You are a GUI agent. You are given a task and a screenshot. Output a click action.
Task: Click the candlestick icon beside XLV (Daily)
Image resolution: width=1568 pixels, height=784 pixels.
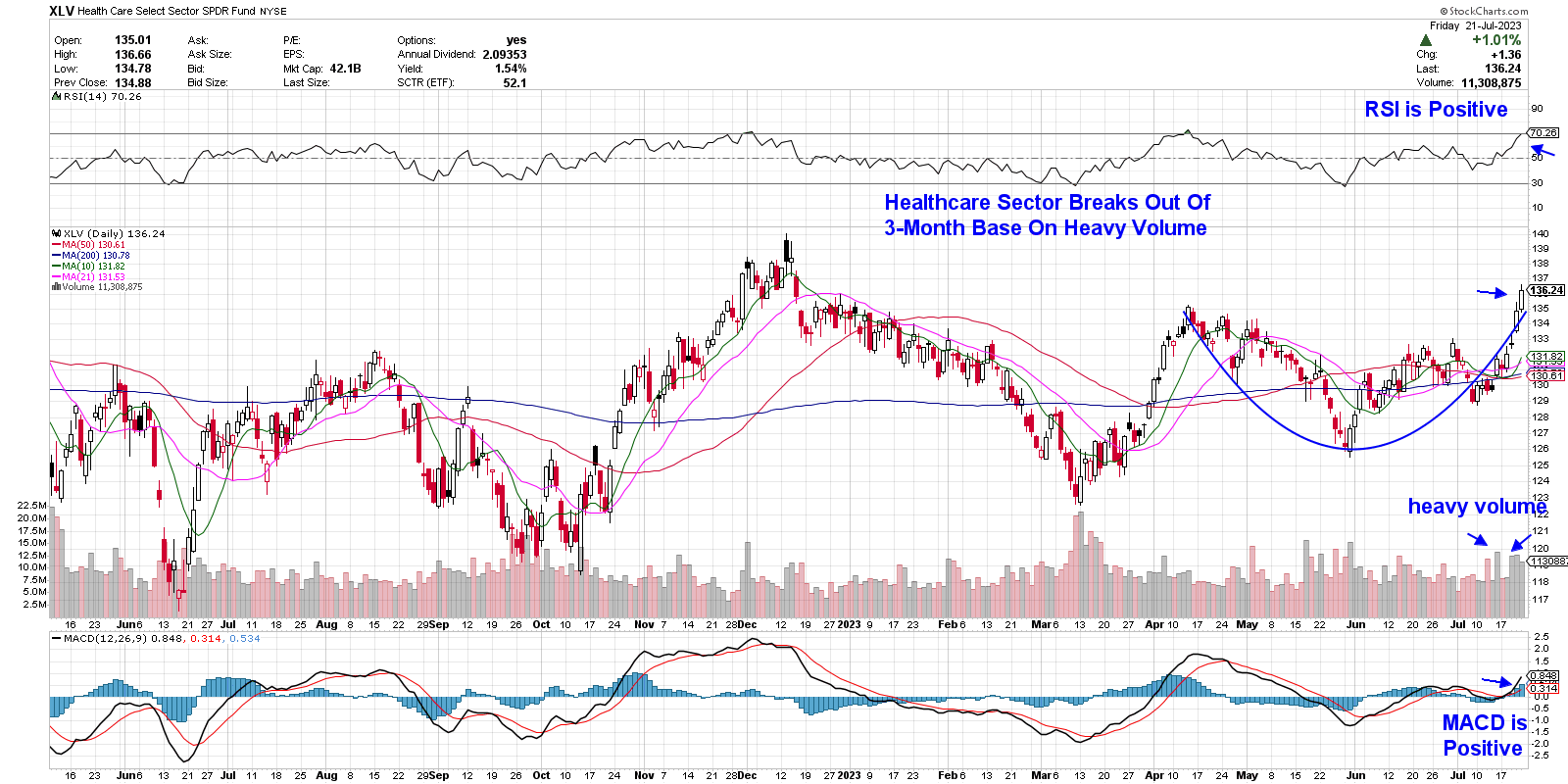tap(57, 234)
